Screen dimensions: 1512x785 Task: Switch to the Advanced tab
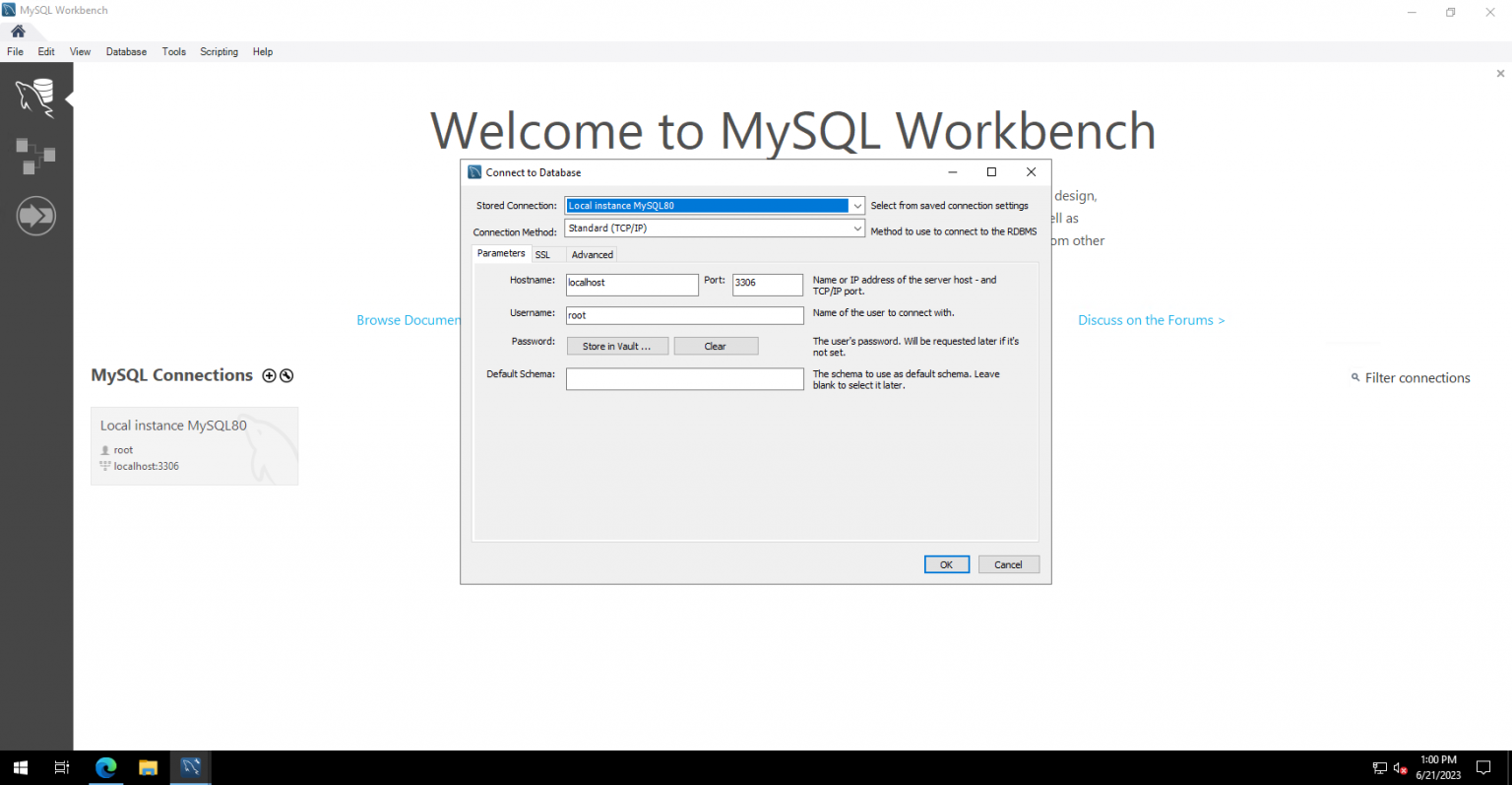point(592,255)
